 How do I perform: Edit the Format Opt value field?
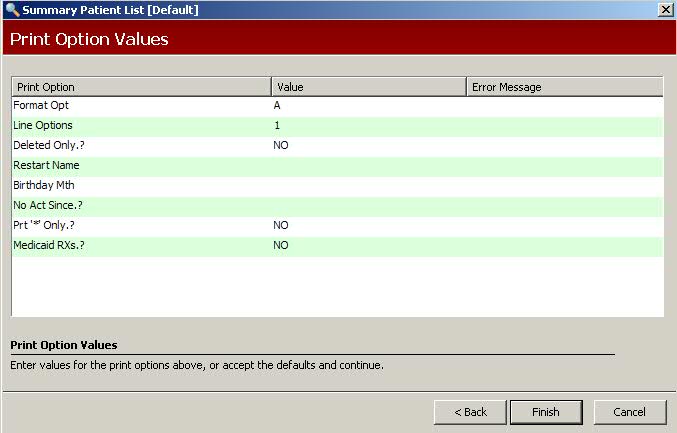pyautogui.click(x=368, y=105)
